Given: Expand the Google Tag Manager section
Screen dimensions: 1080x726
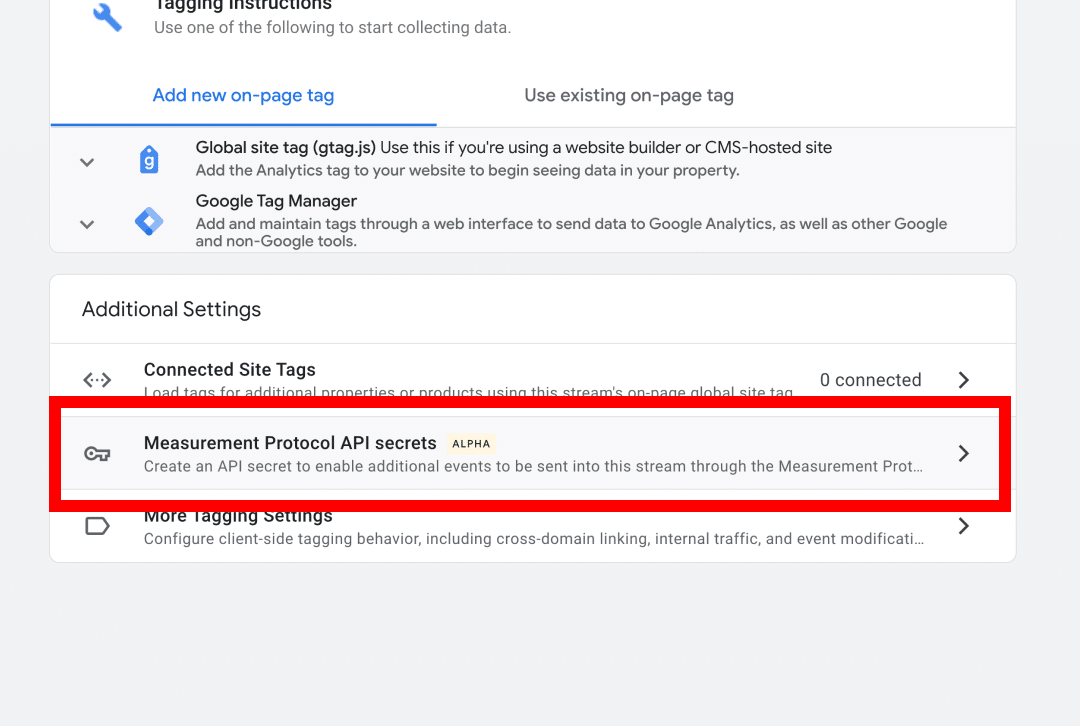Looking at the screenshot, I should pyautogui.click(x=86, y=224).
